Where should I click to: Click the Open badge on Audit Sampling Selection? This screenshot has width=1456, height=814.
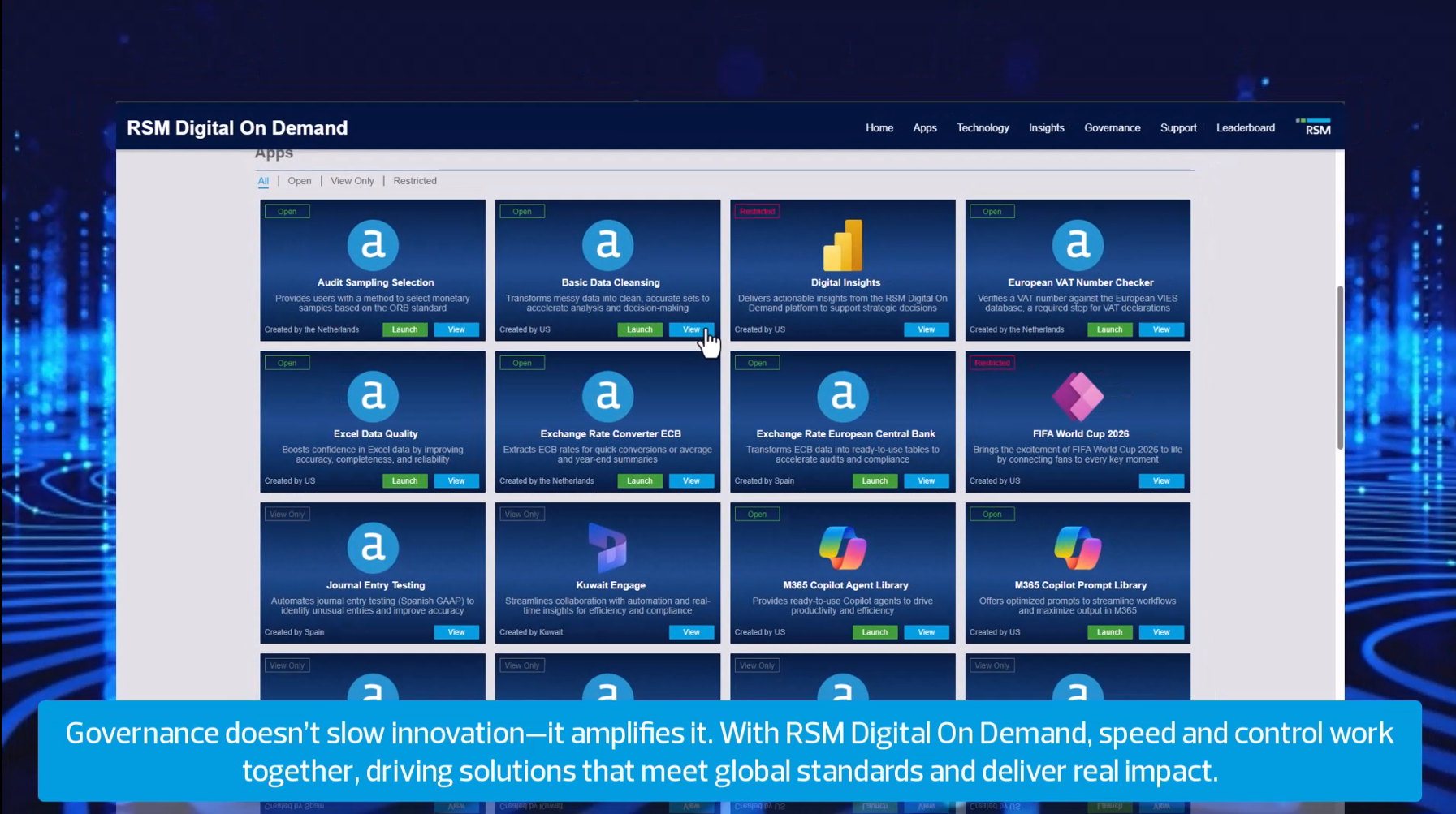[x=287, y=211]
